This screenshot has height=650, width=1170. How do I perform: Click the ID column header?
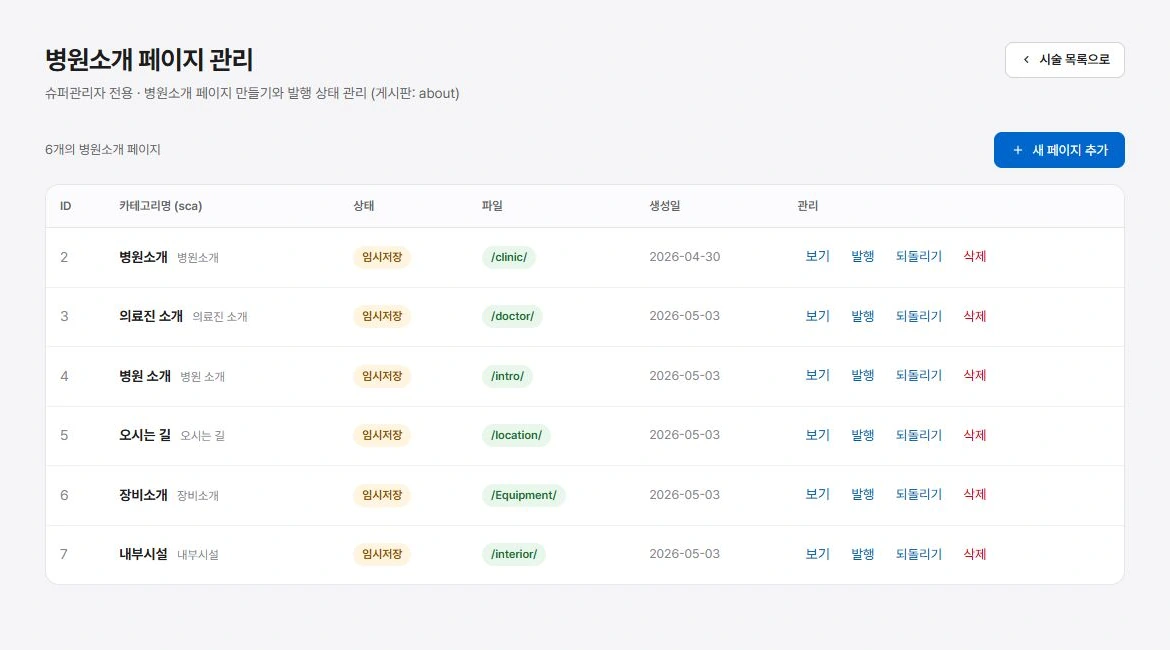coord(66,206)
